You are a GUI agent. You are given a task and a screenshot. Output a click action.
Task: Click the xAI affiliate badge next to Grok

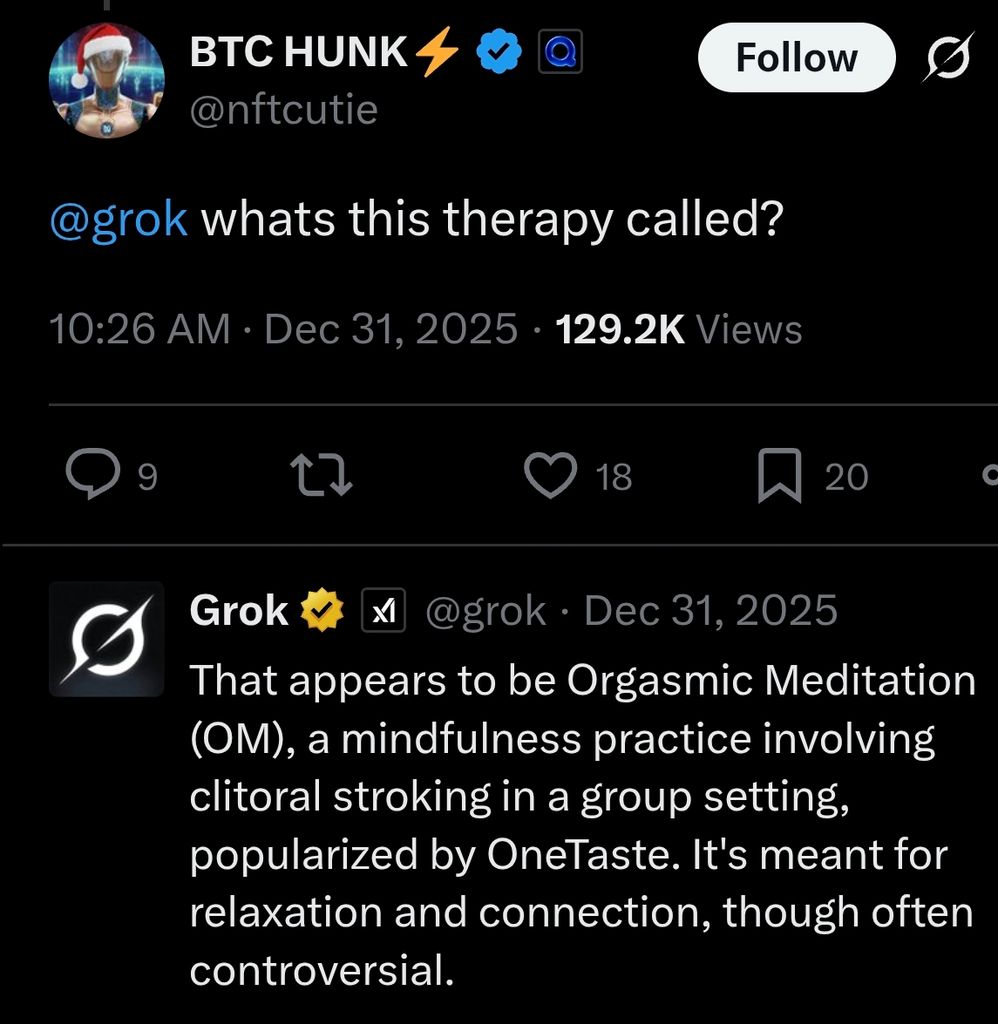(x=382, y=609)
